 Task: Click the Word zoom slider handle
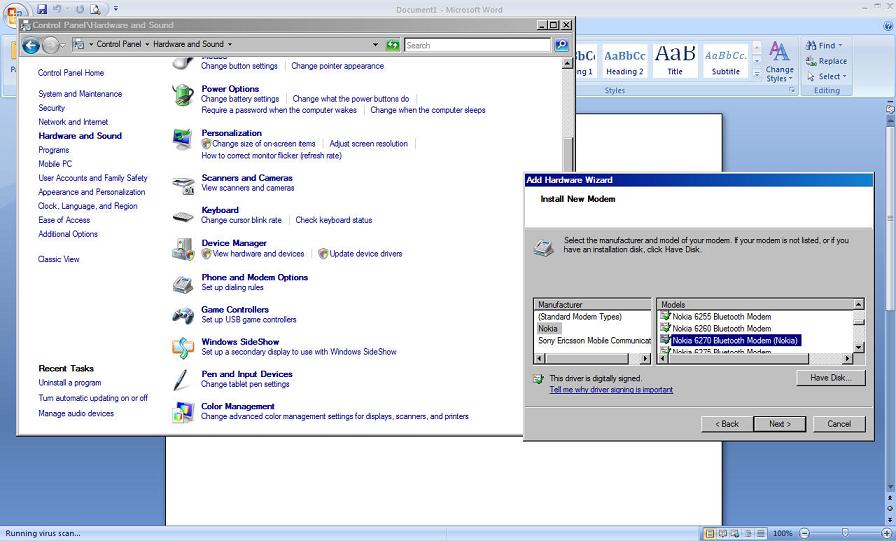(x=845, y=533)
